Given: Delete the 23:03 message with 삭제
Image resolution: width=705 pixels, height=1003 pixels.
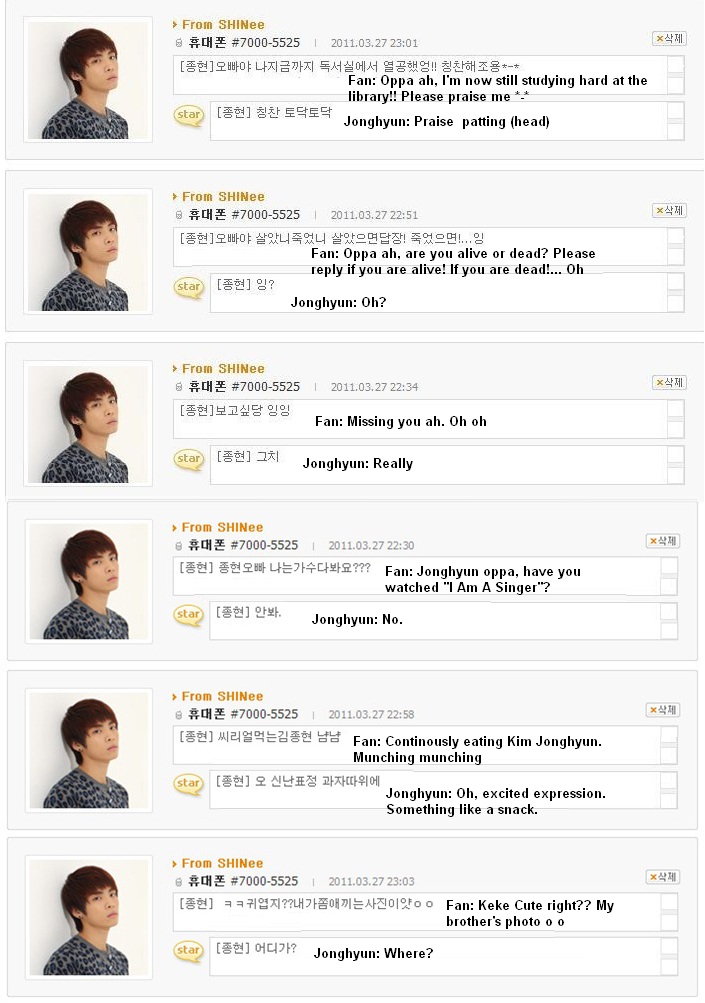Looking at the screenshot, I should 663,877.
